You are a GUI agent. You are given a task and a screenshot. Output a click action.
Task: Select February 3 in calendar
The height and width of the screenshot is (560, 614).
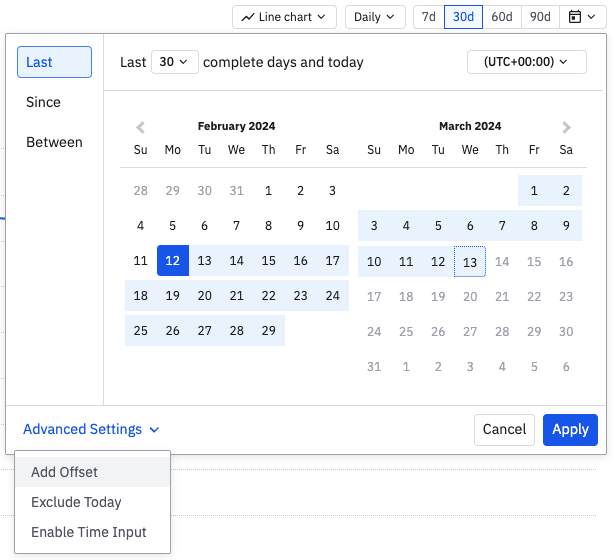pyautogui.click(x=332, y=191)
